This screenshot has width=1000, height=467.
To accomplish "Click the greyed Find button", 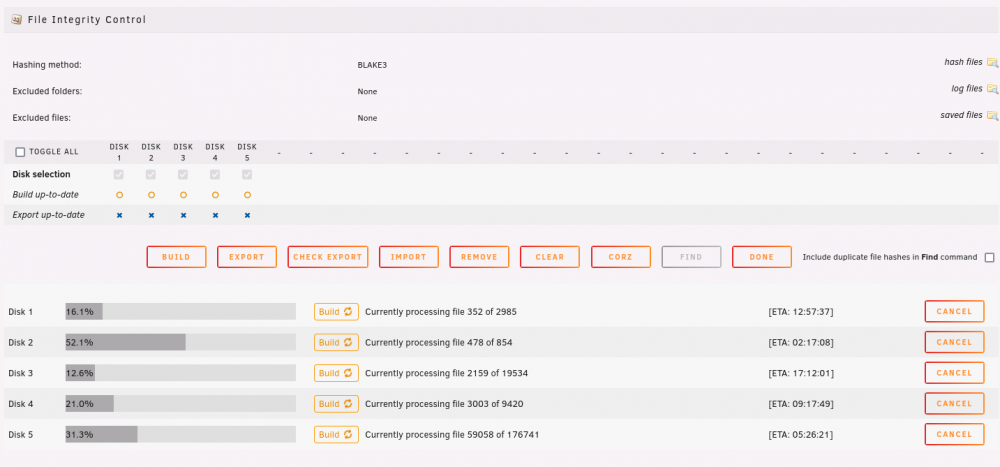I will pyautogui.click(x=691, y=257).
